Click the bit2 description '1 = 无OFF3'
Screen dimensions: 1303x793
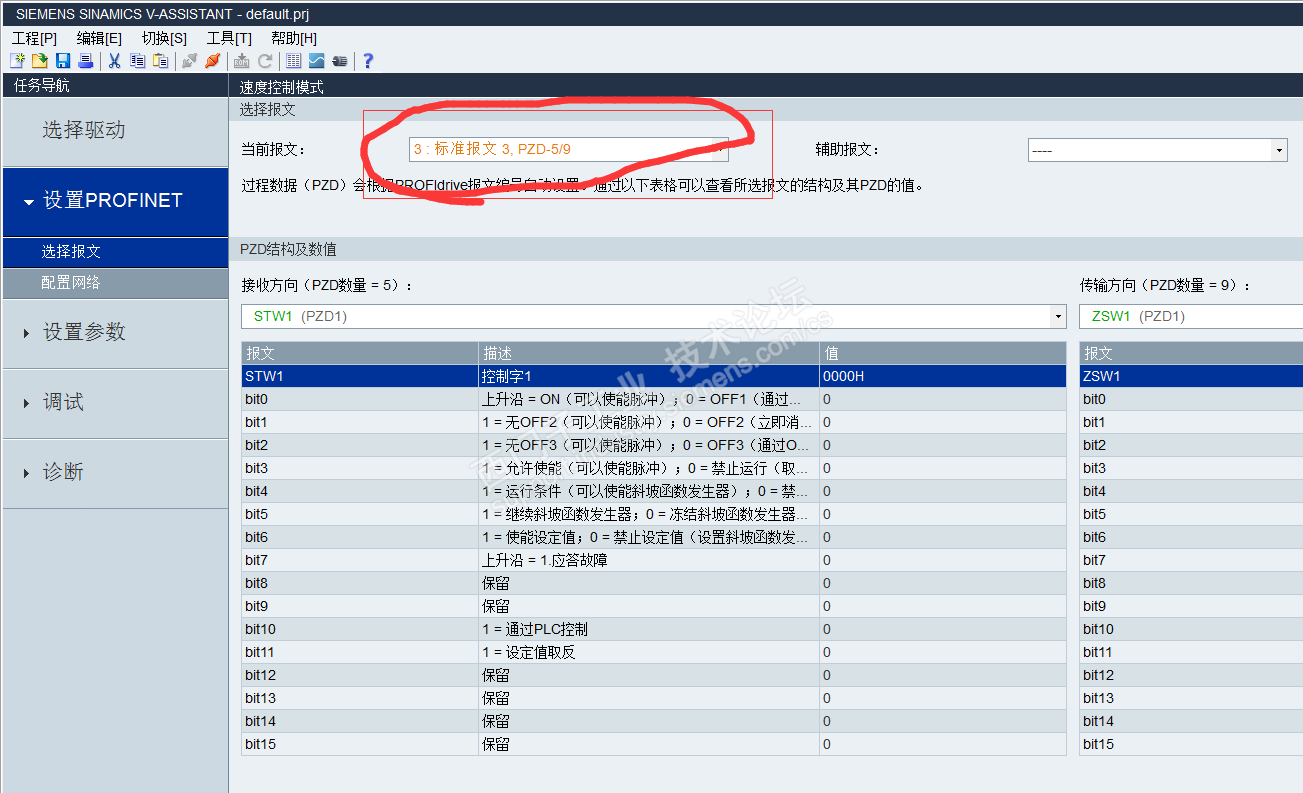pyautogui.click(x=649, y=445)
